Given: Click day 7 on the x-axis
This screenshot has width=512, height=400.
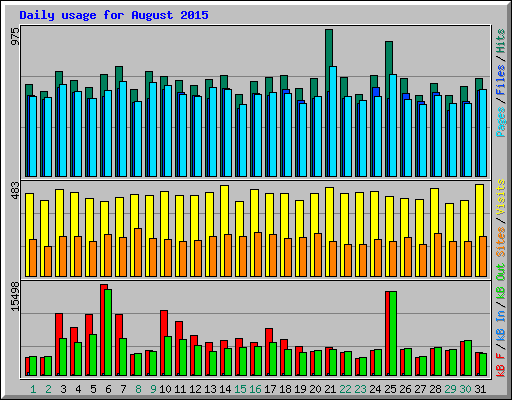Looking at the screenshot, I should pos(123,389).
